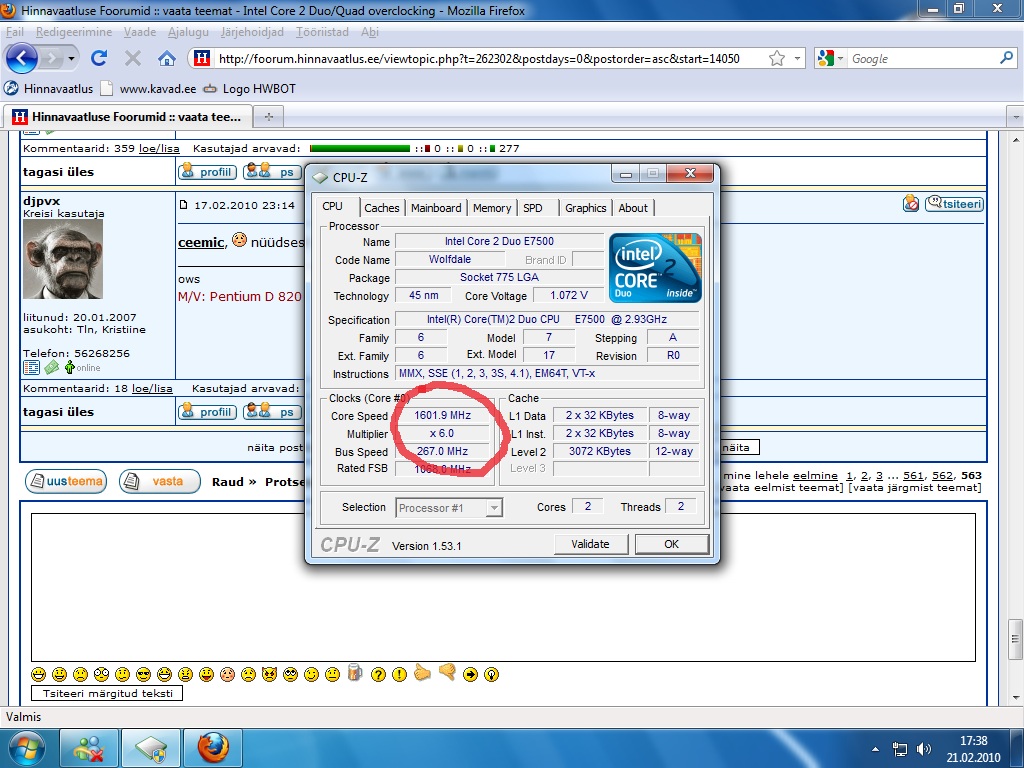This screenshot has height=768, width=1024.
Task: Insert the blushing red-faced smiley
Action: (x=227, y=675)
